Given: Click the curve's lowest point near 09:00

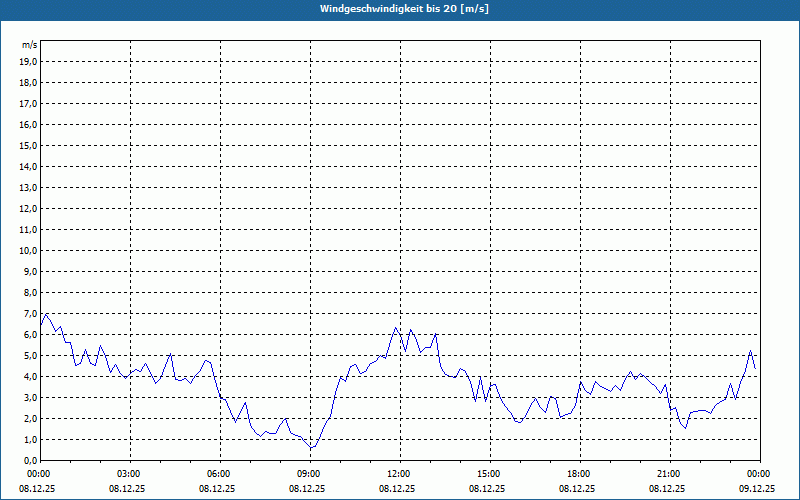Looking at the screenshot, I should (x=312, y=448).
